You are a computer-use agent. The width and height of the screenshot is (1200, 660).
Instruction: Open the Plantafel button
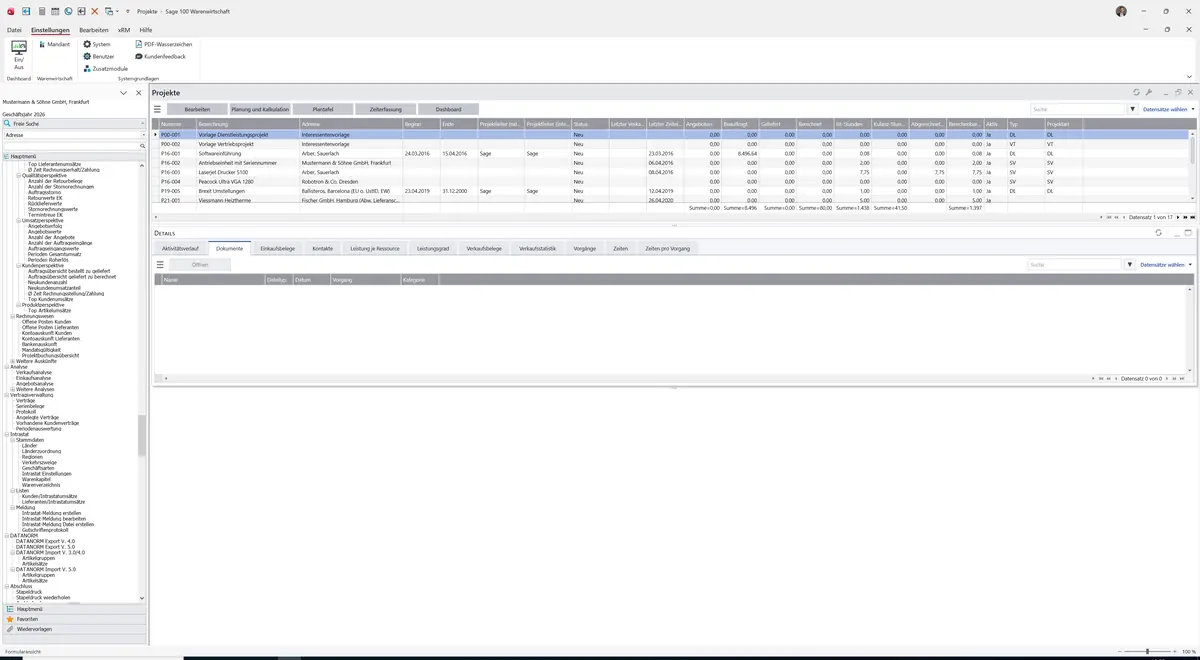[x=323, y=109]
